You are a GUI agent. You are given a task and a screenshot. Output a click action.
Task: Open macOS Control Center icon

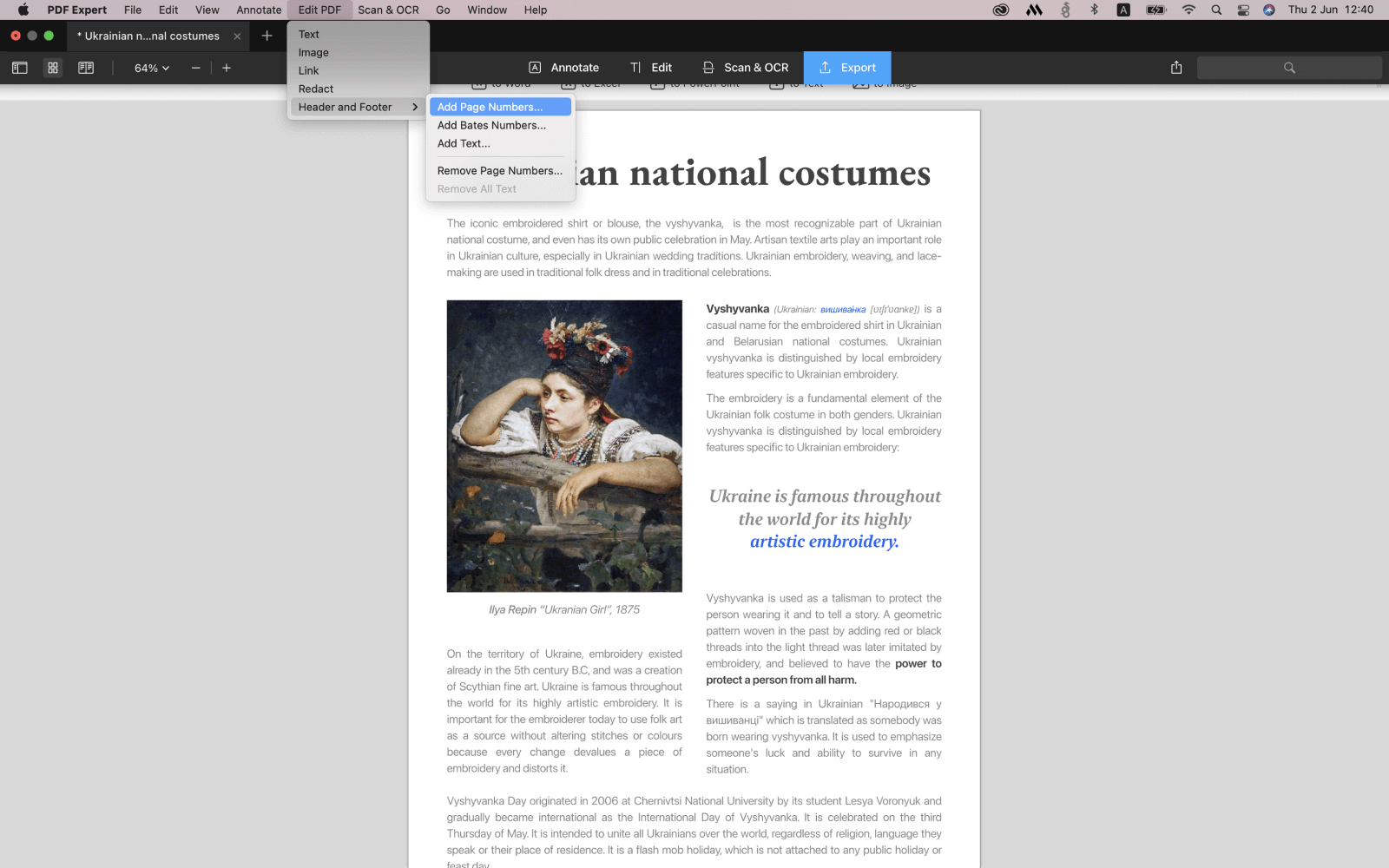pyautogui.click(x=1243, y=10)
